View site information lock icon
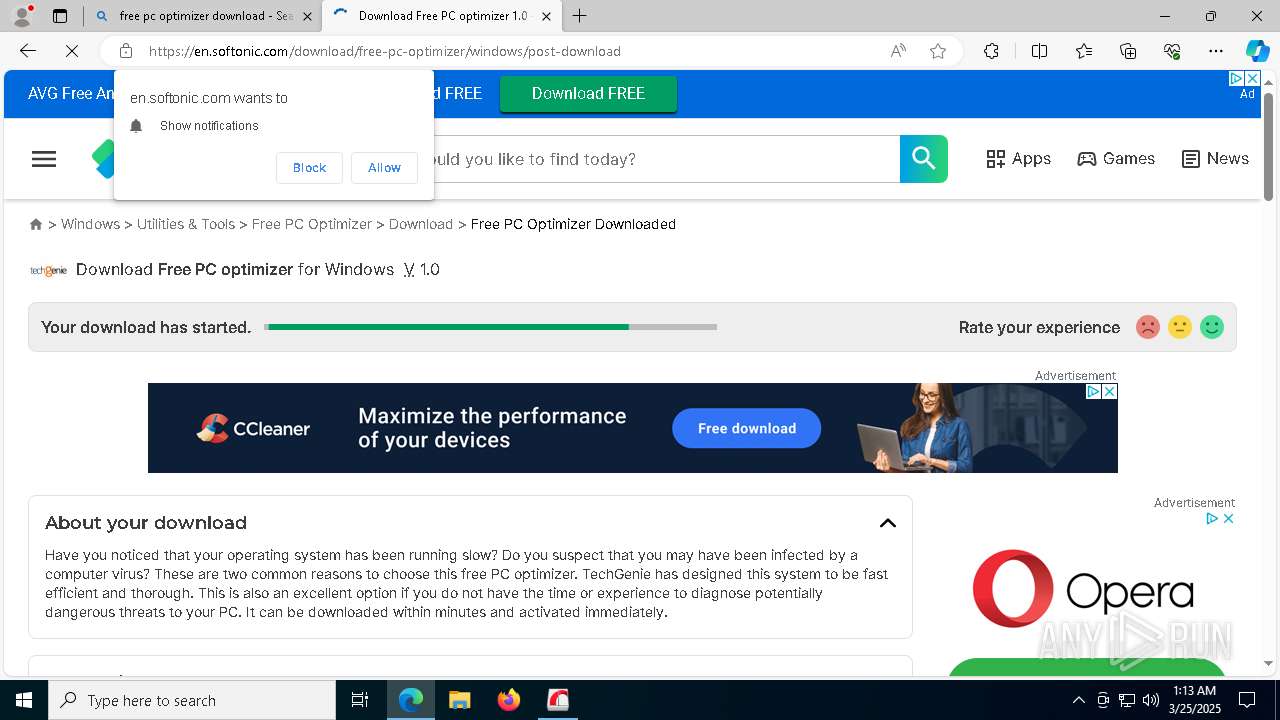This screenshot has width=1280, height=720. point(126,51)
